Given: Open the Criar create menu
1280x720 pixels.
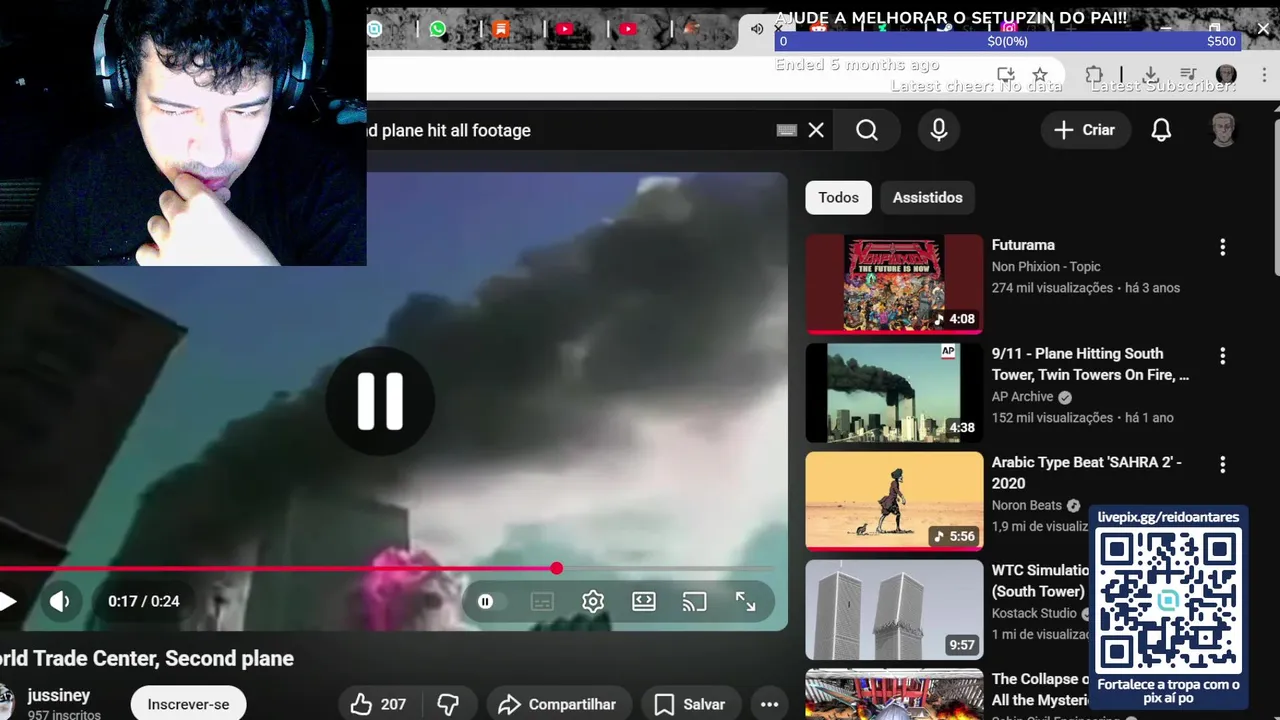Looking at the screenshot, I should (x=1085, y=130).
